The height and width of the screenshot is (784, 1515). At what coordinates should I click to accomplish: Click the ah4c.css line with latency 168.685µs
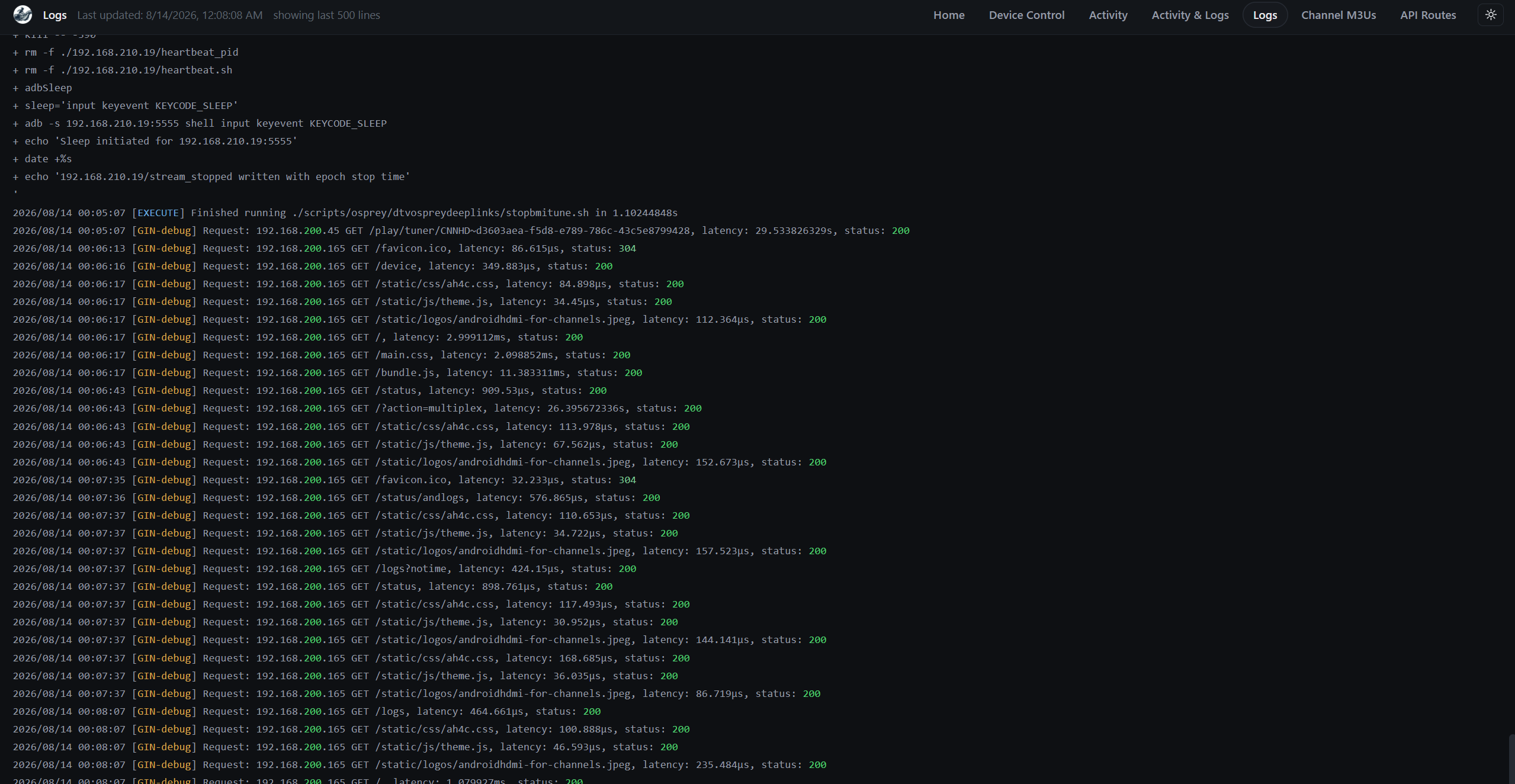tap(351, 658)
